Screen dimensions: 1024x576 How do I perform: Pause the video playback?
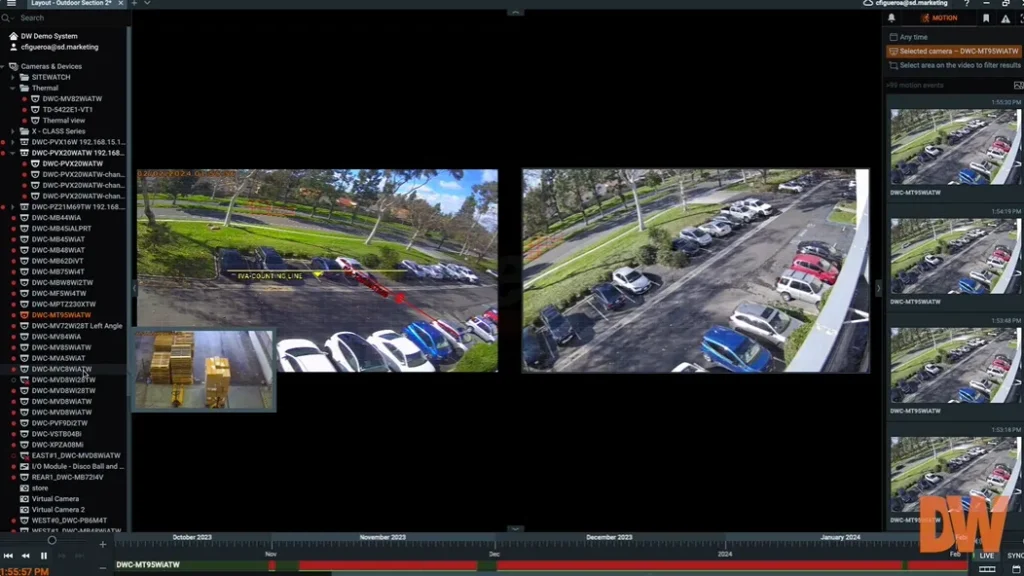44,556
